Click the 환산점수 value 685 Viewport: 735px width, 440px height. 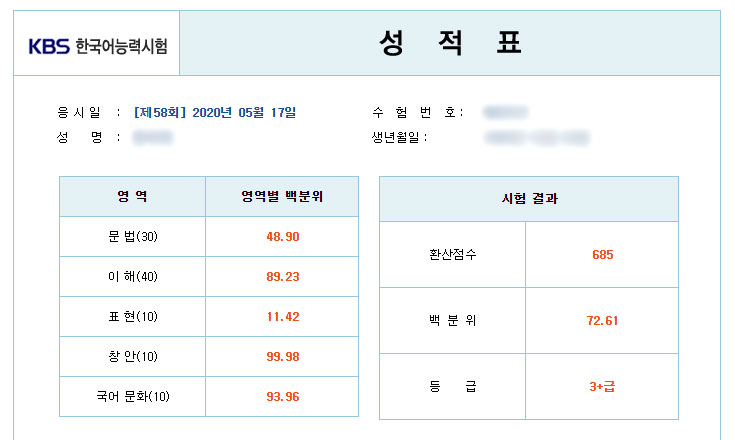point(602,255)
